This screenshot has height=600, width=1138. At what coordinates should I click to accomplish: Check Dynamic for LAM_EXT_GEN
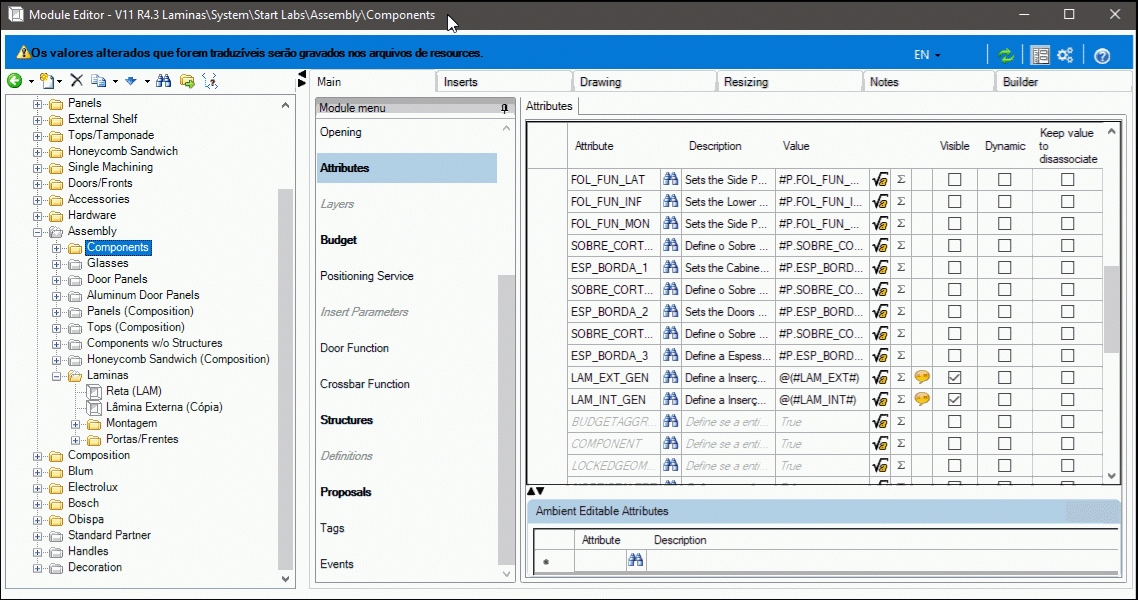pyautogui.click(x=1004, y=377)
